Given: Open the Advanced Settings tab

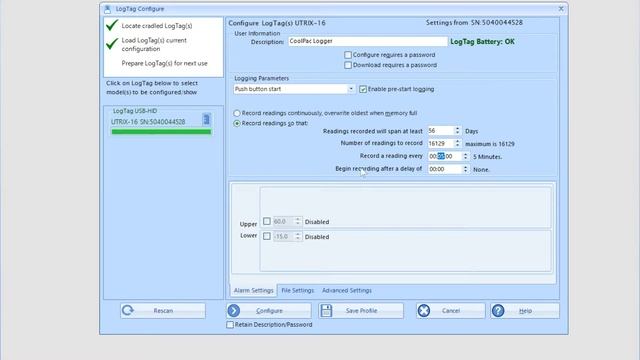Looking at the screenshot, I should [347, 290].
